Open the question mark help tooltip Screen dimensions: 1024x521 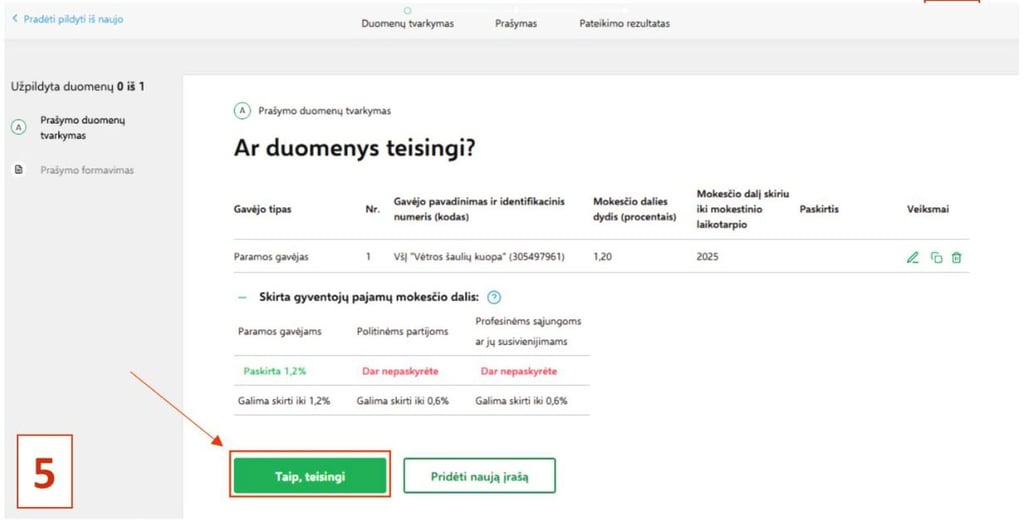[x=494, y=297]
